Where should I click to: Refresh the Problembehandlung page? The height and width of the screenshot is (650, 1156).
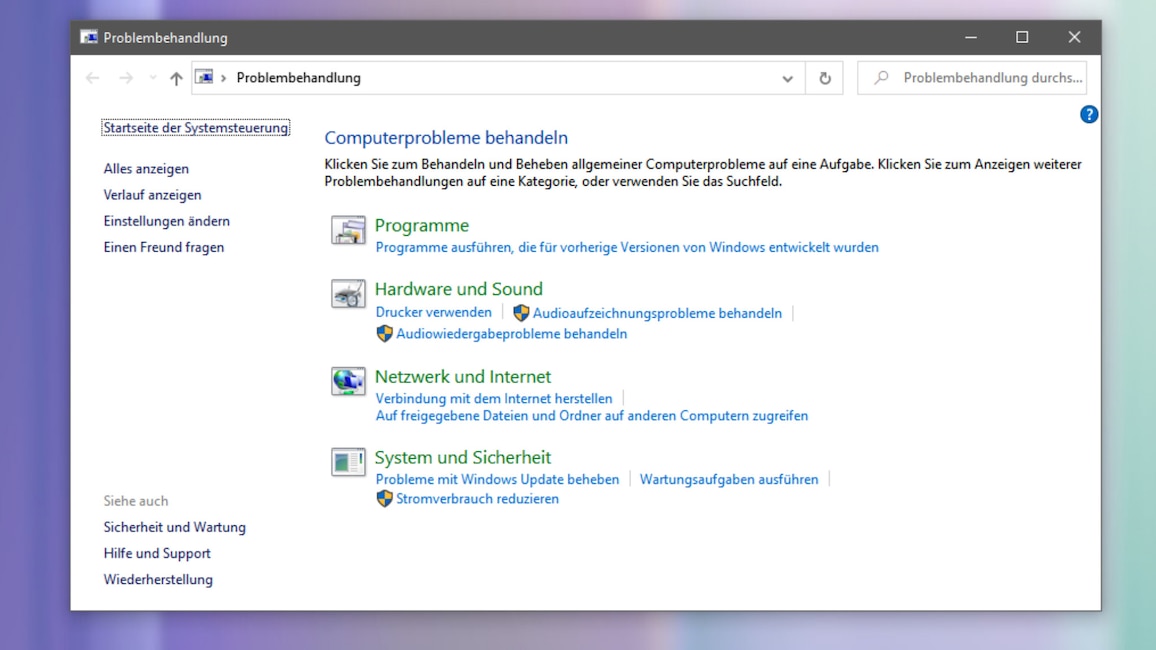pyautogui.click(x=825, y=78)
